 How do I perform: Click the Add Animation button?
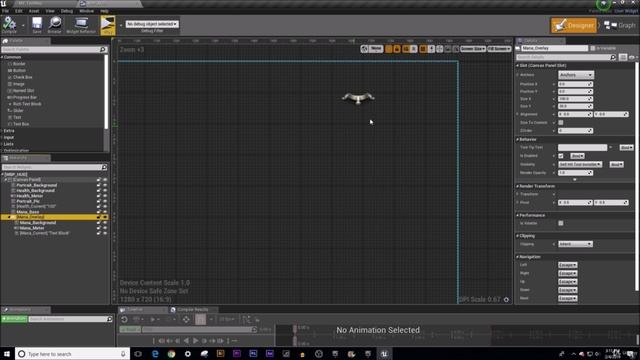pyautogui.click(x=14, y=319)
